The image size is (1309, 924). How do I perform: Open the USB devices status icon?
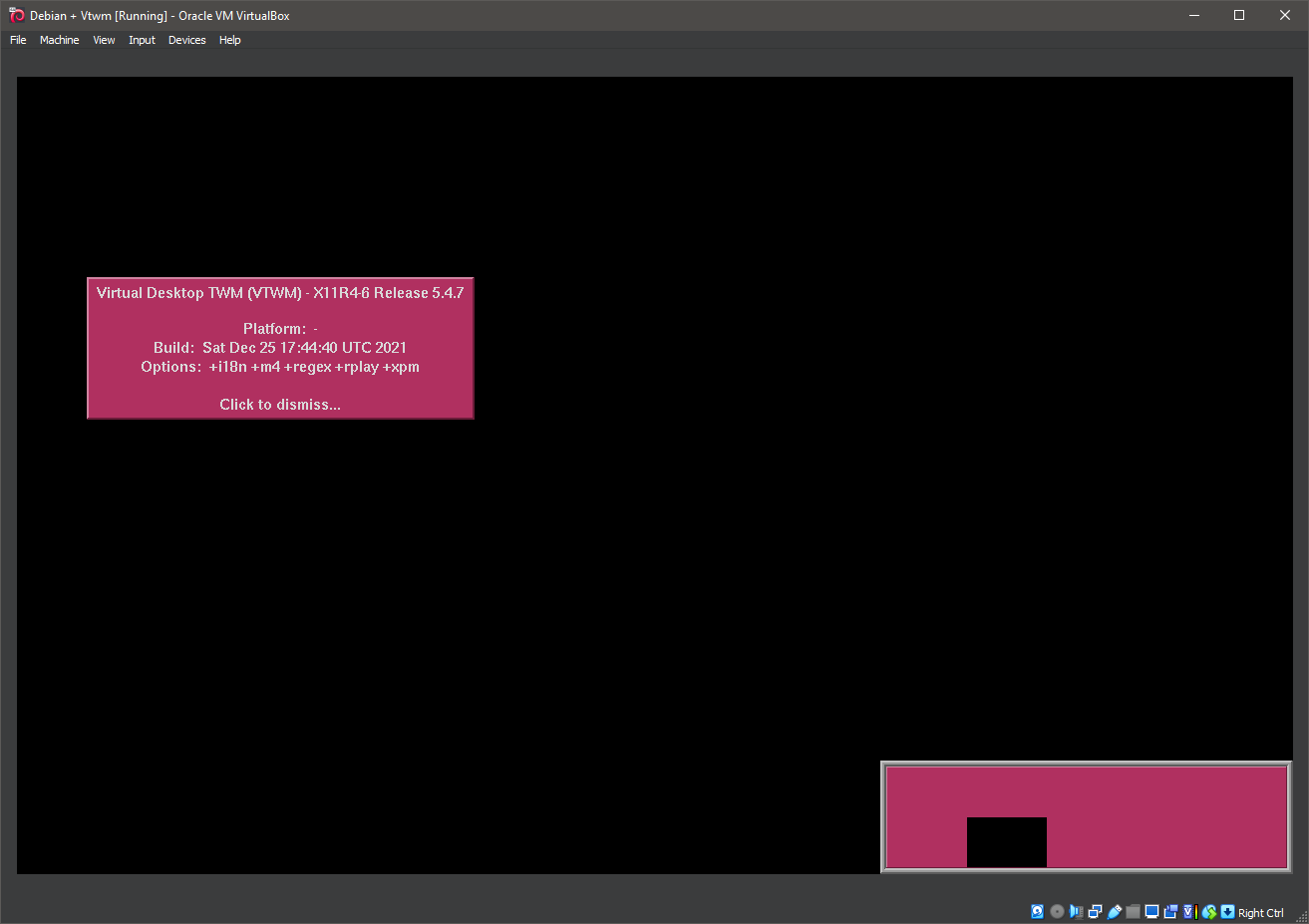click(1114, 912)
